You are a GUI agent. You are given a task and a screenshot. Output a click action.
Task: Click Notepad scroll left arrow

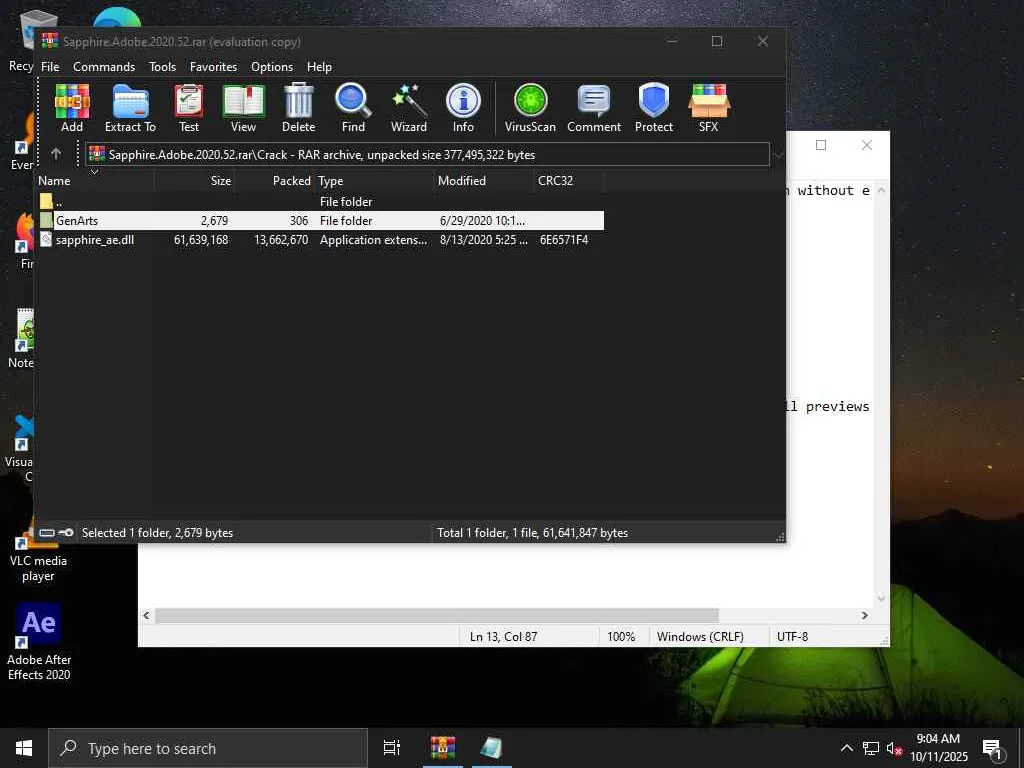coord(146,615)
